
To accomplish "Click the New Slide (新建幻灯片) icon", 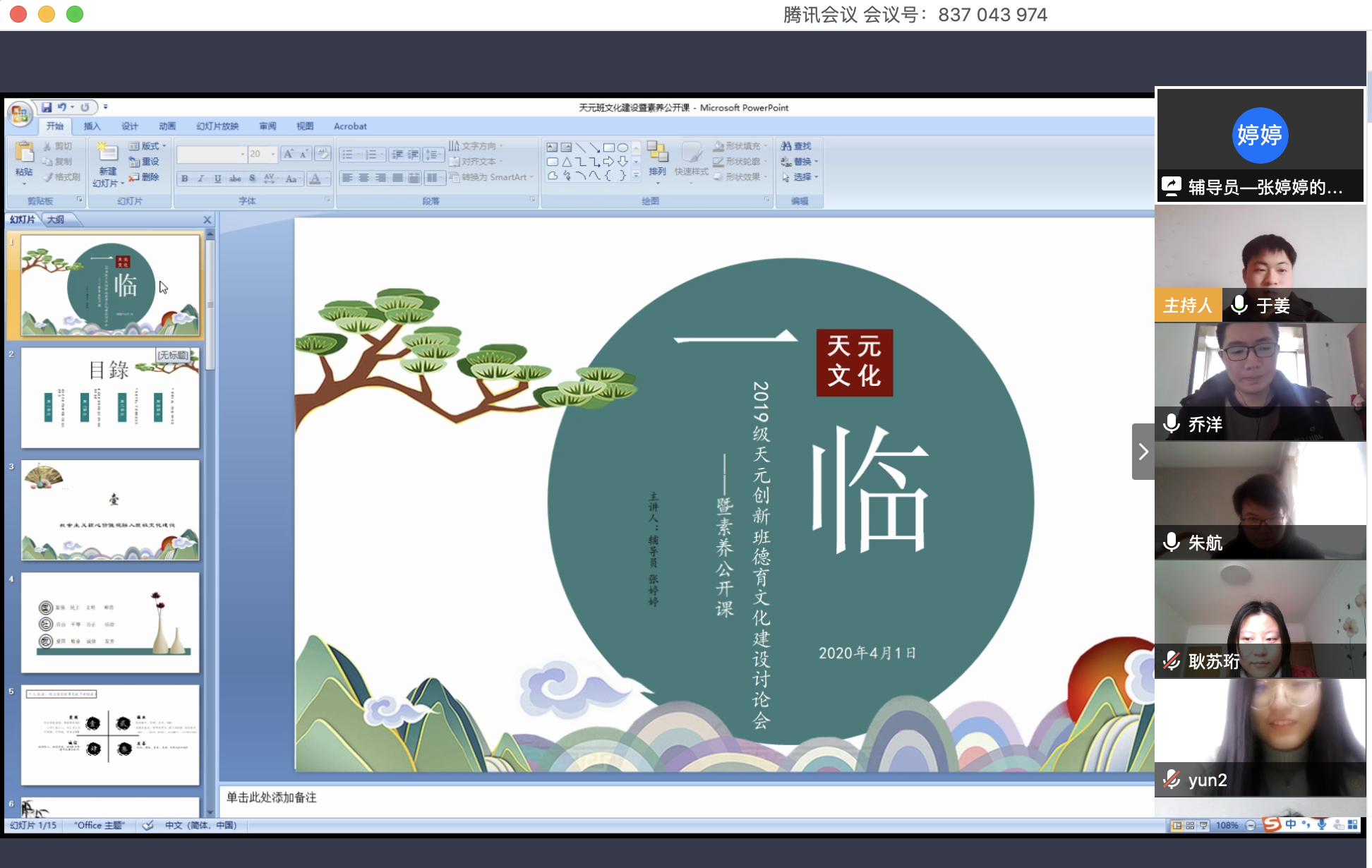I will click(107, 152).
